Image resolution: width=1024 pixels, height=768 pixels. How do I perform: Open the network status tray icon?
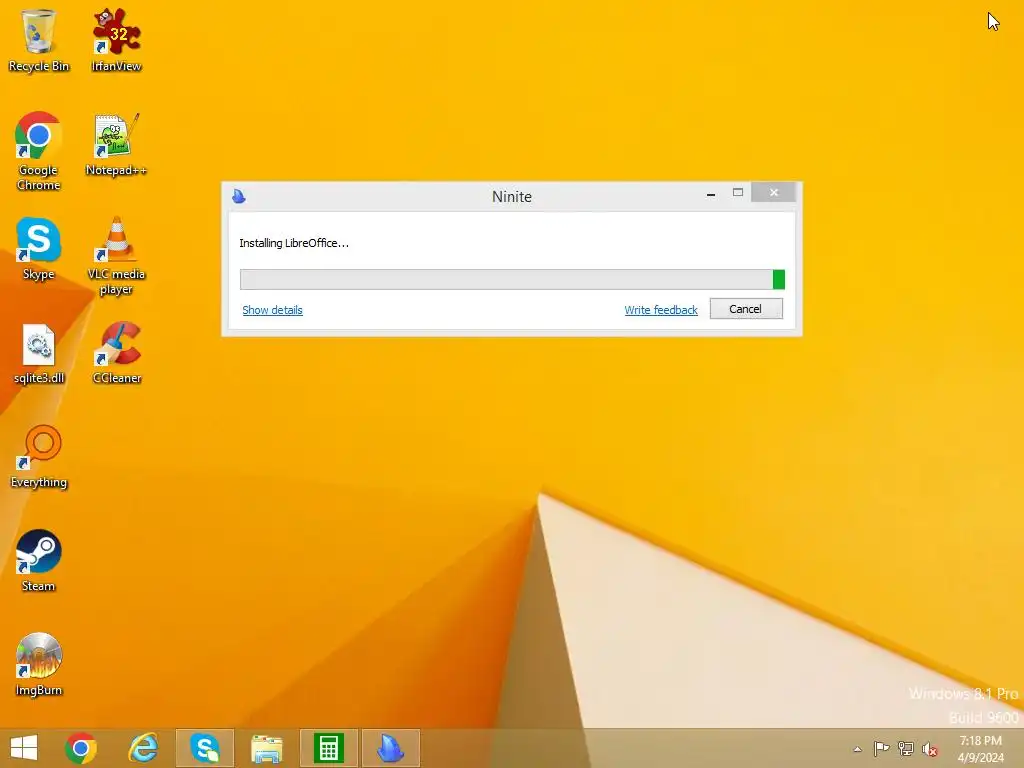[x=906, y=749]
